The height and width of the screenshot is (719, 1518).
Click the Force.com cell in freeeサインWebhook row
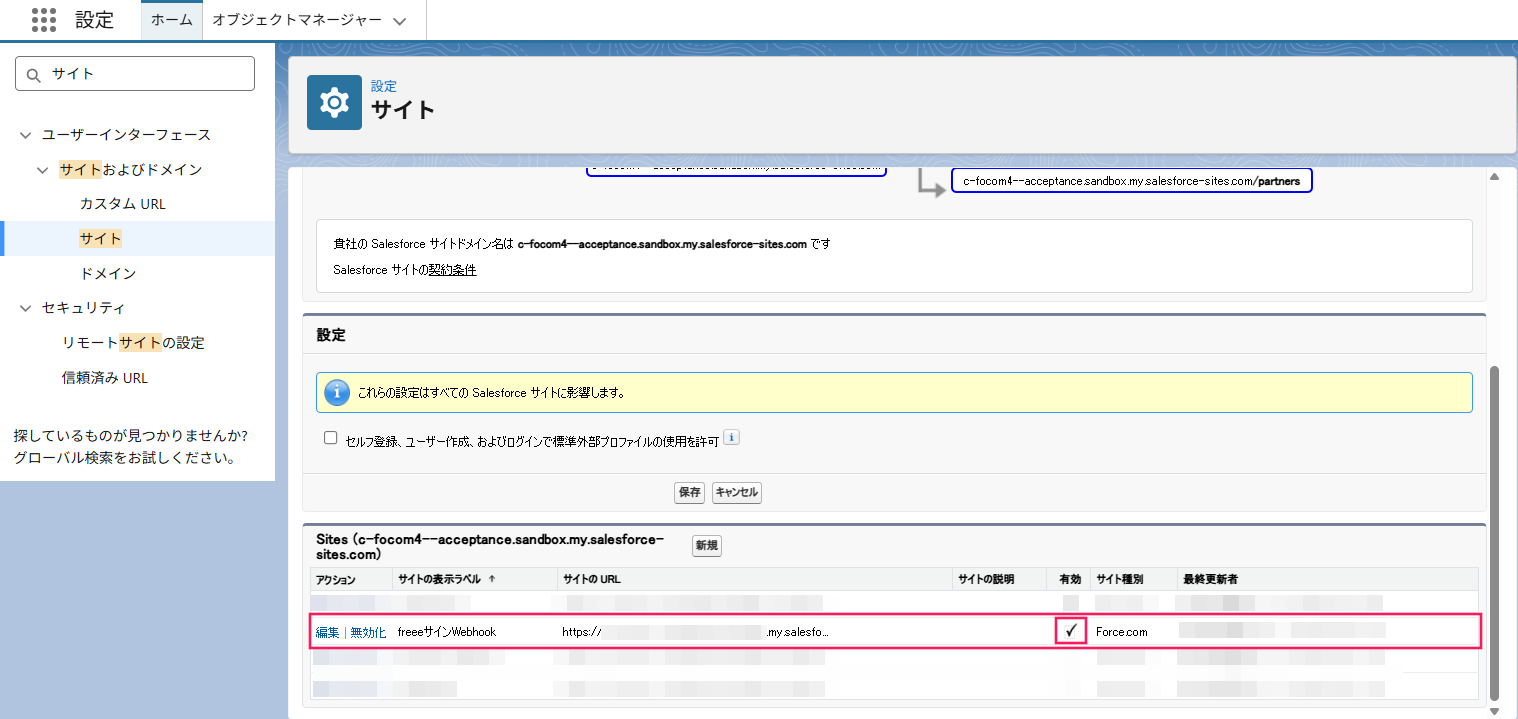[x=1122, y=632]
